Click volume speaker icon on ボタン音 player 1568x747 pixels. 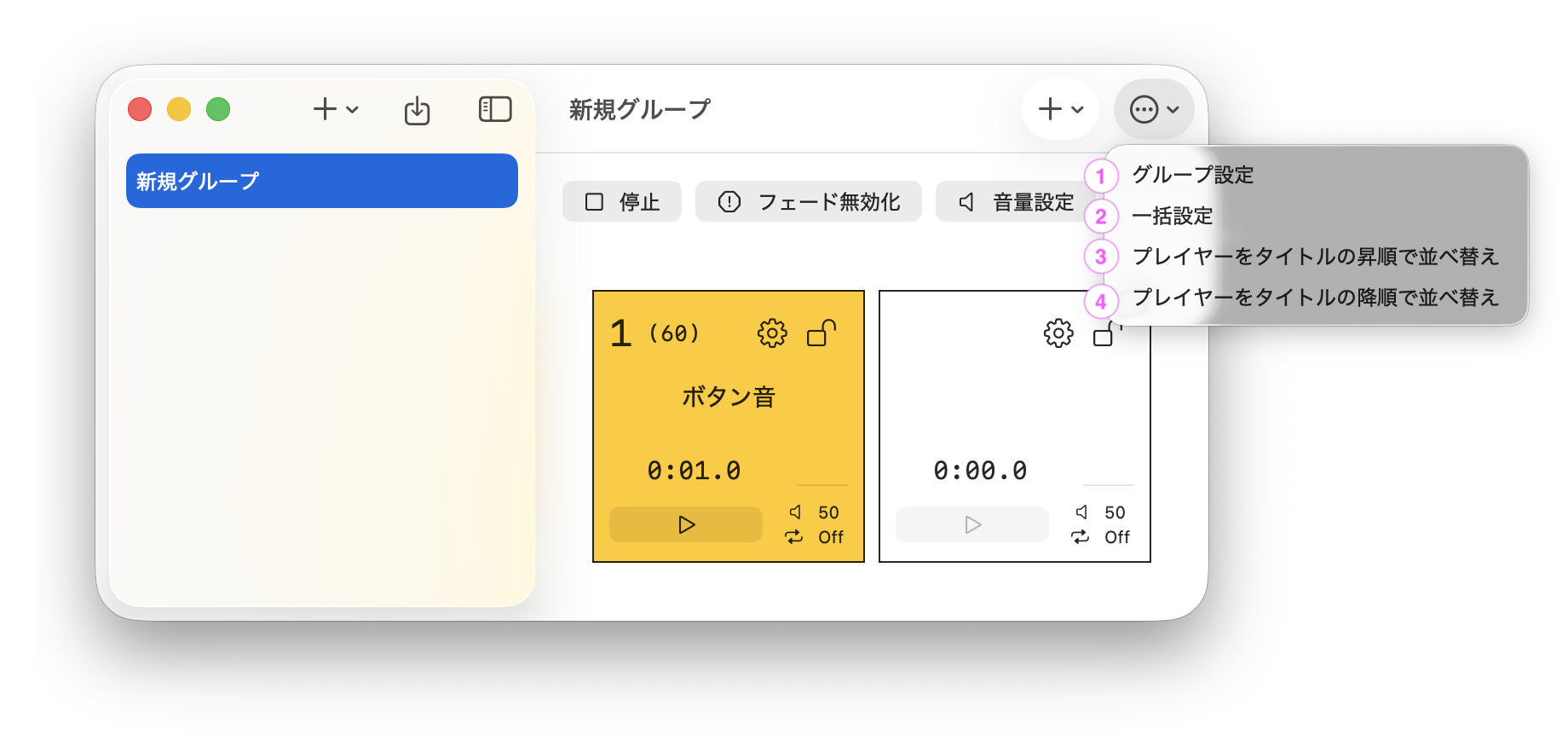(x=795, y=512)
